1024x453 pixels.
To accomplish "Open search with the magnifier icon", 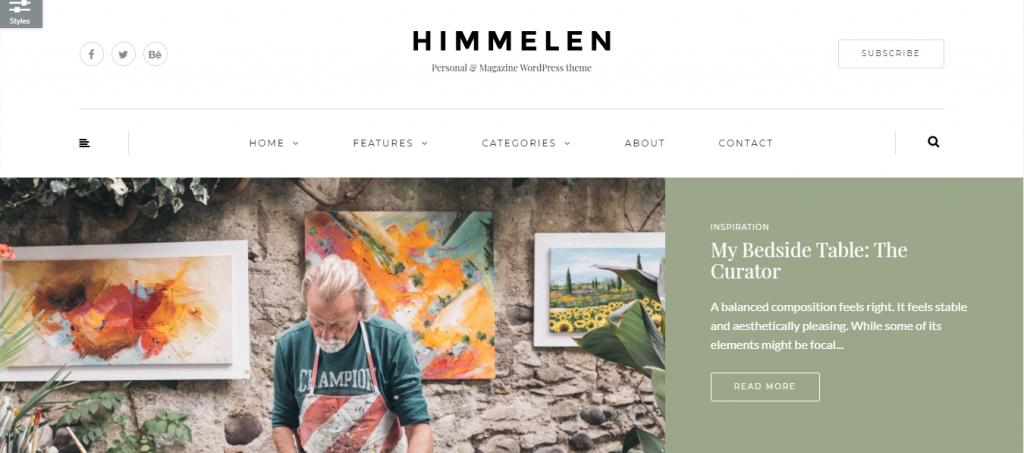I will coord(933,142).
